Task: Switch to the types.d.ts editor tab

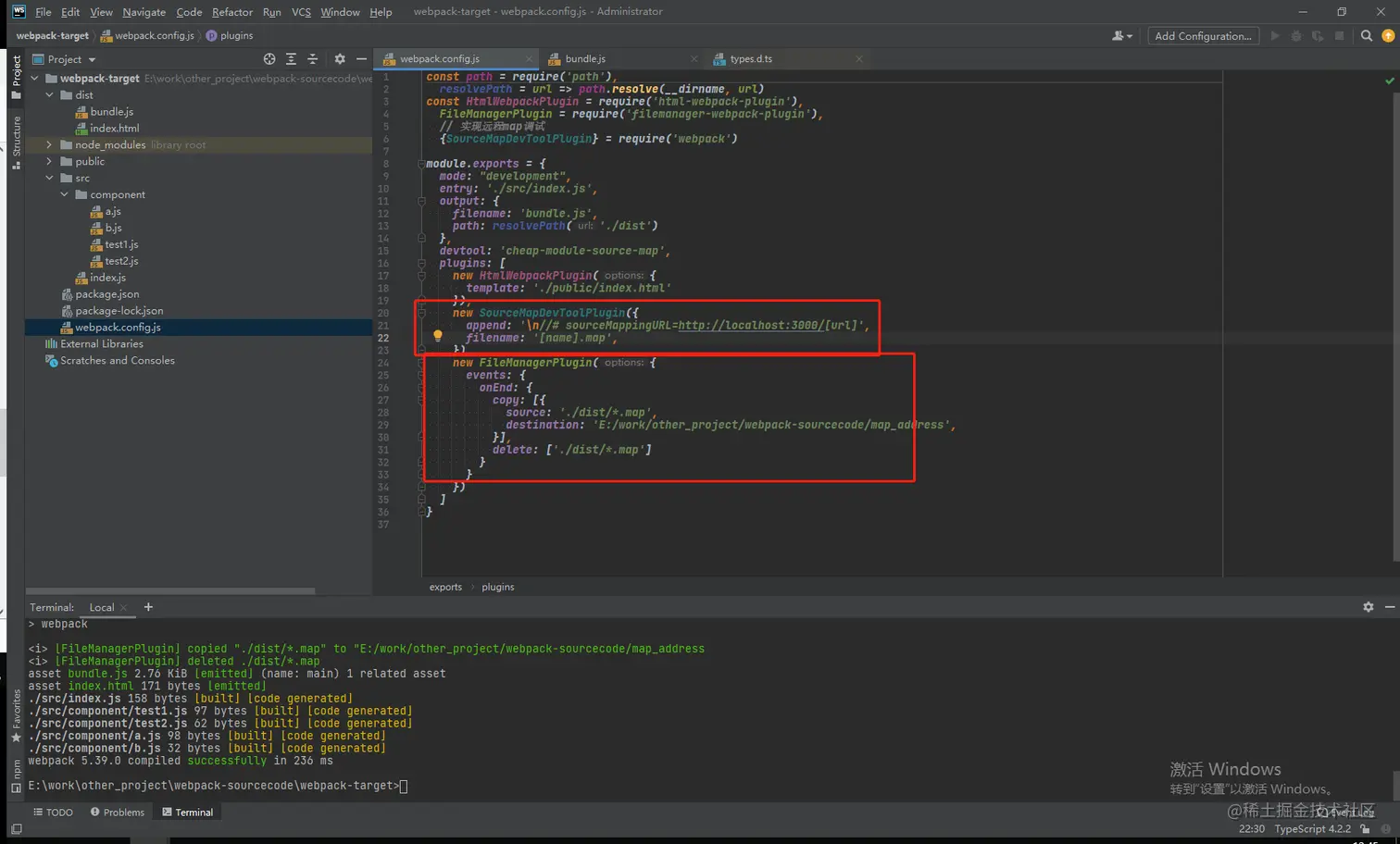Action: click(x=750, y=59)
